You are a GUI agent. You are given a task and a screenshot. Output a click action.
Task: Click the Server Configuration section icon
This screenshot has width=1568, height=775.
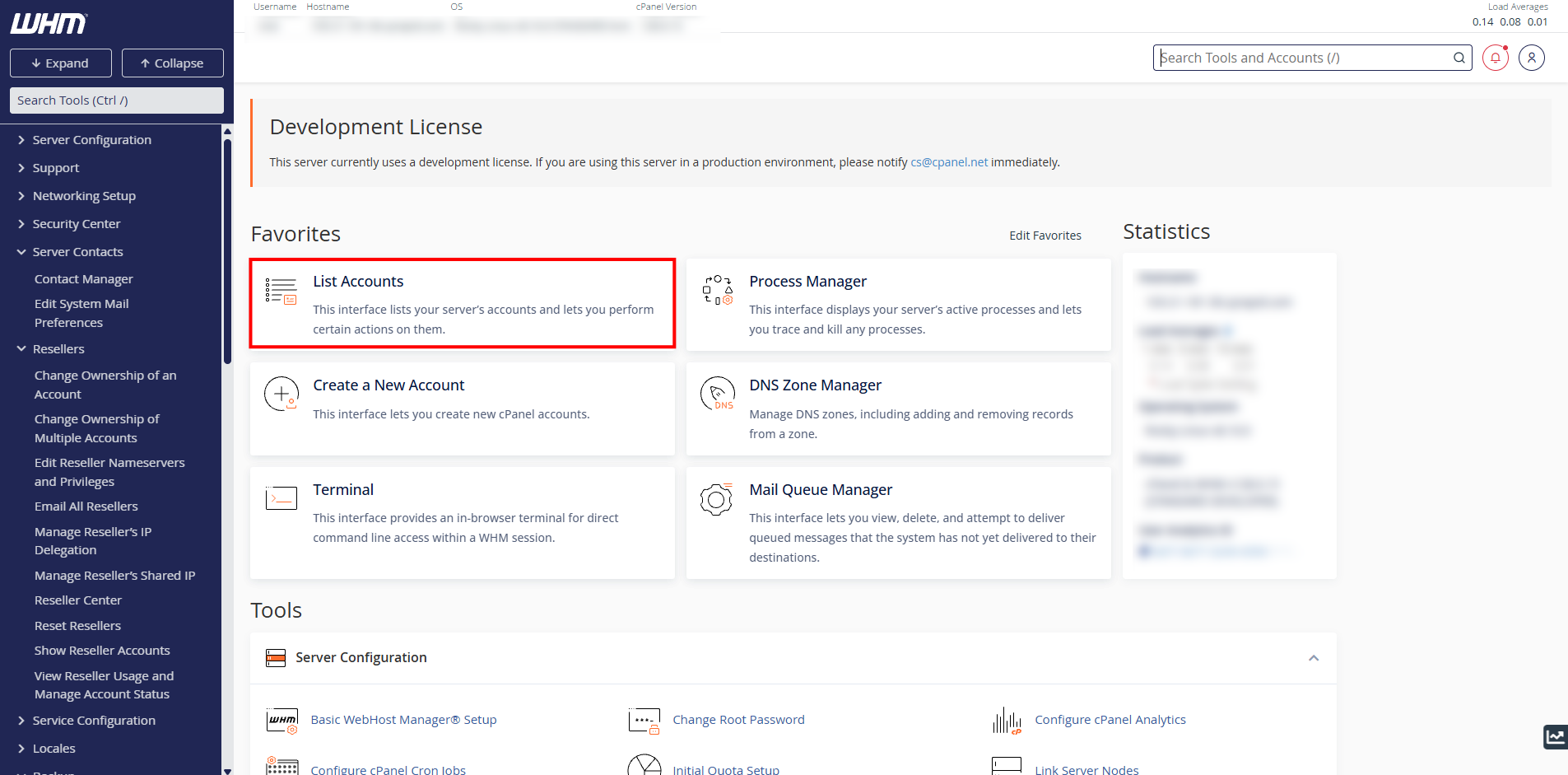tap(276, 657)
